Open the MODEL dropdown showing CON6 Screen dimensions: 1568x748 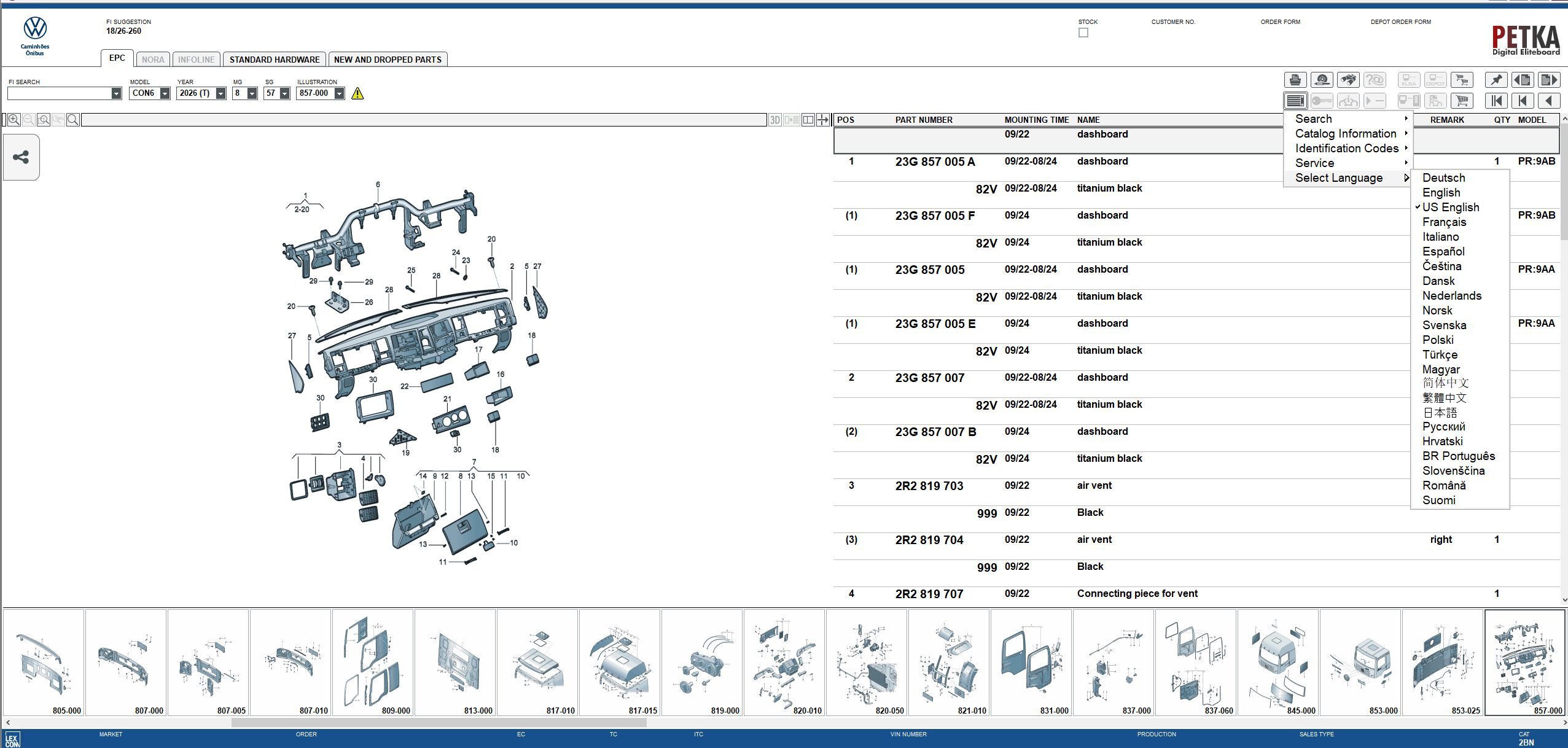pos(165,93)
